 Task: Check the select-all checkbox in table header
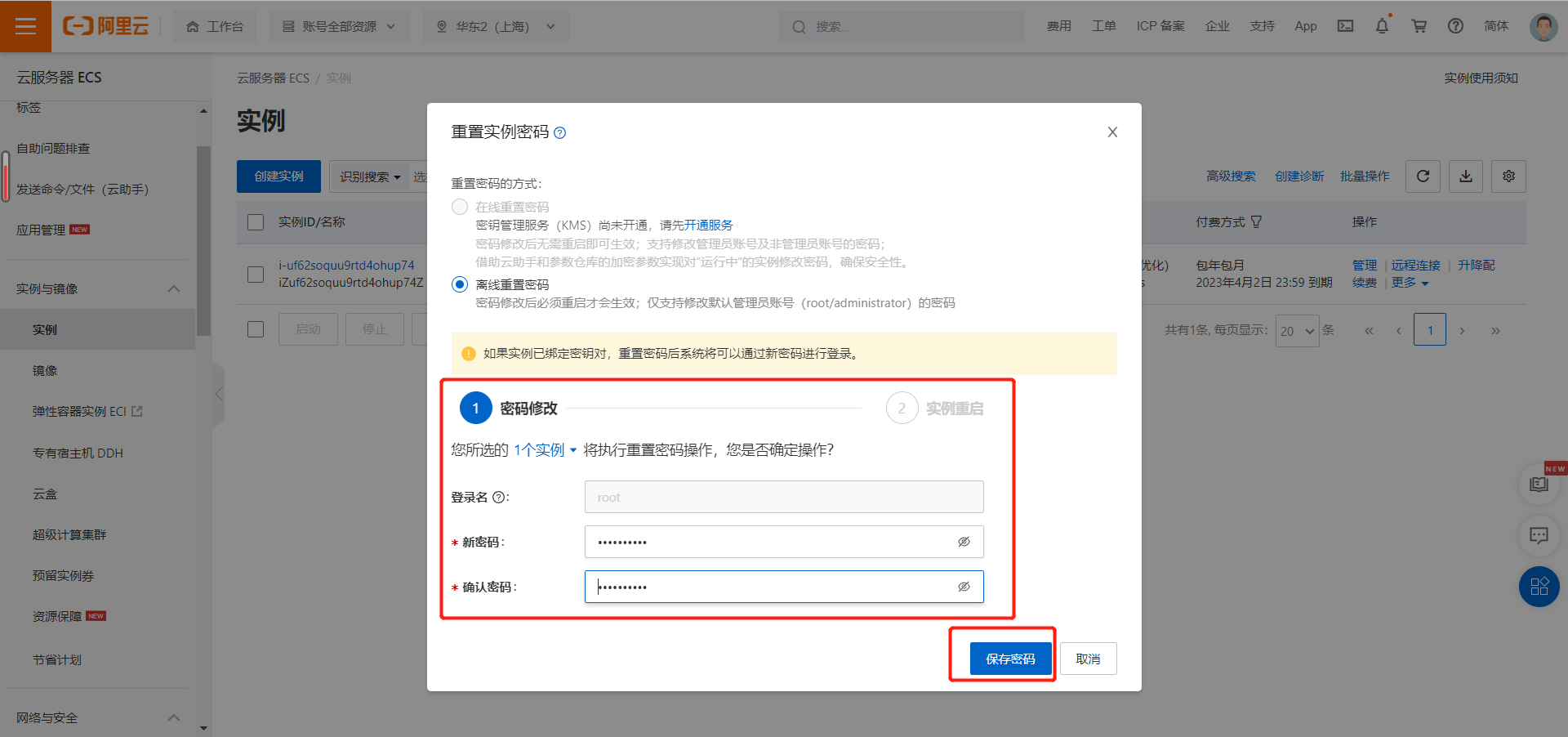[x=256, y=222]
